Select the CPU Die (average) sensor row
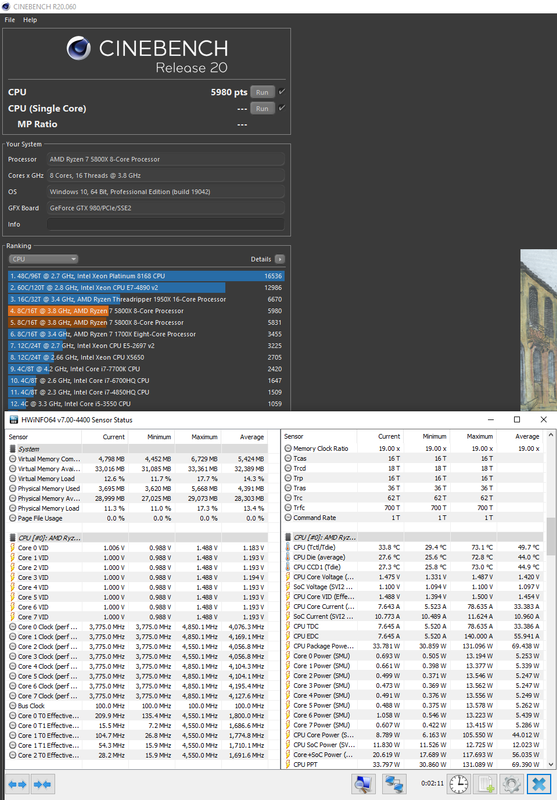Viewport: 557px width, 800px height. tap(414, 557)
